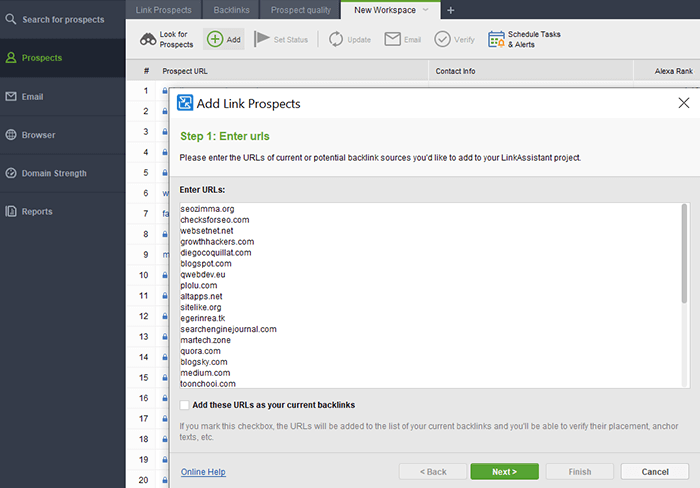Viewport: 700px width, 488px height.
Task: Click egerinrea.tk in the URL list
Action: click(x=203, y=318)
